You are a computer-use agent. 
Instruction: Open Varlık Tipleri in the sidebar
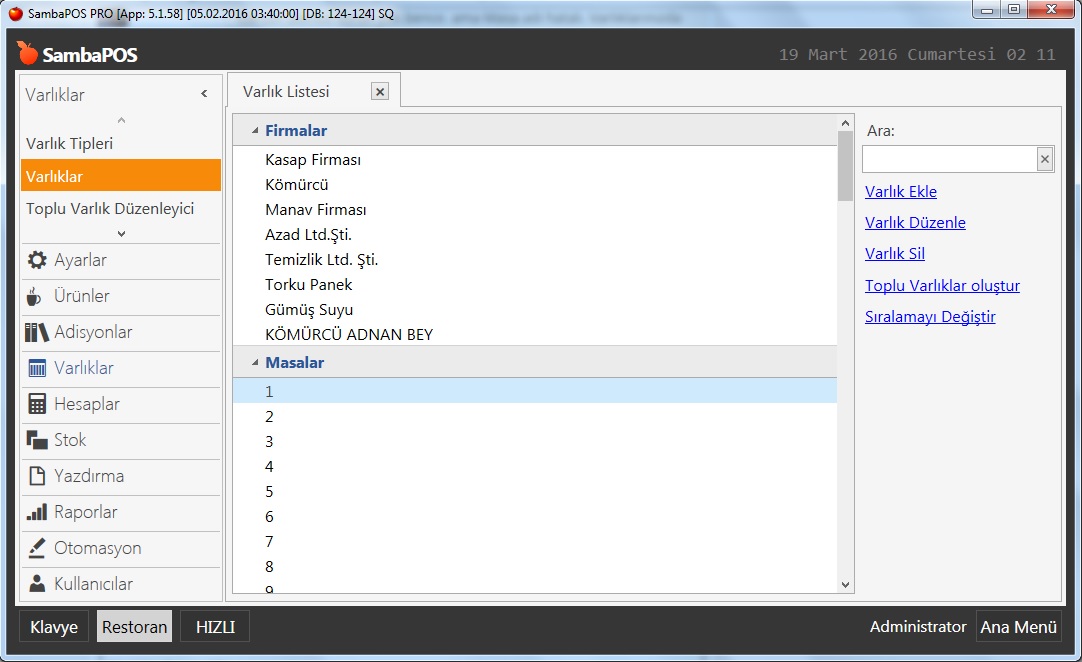coord(70,143)
